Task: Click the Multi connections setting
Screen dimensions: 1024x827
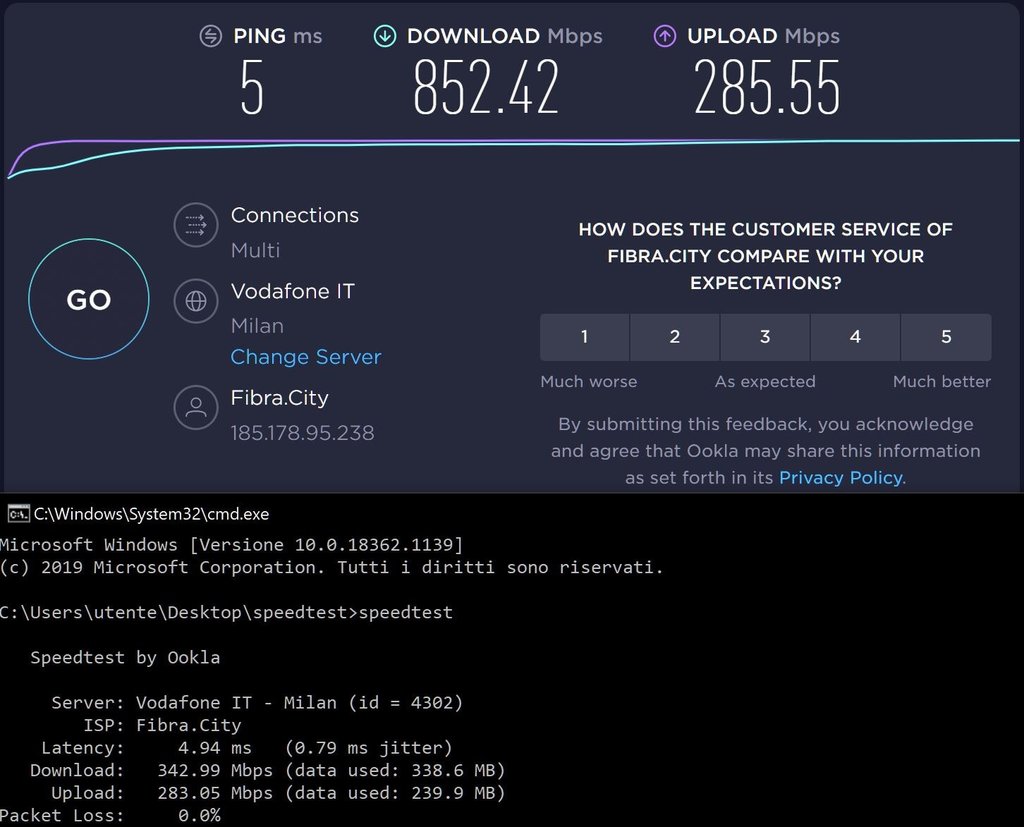Action: click(x=256, y=250)
